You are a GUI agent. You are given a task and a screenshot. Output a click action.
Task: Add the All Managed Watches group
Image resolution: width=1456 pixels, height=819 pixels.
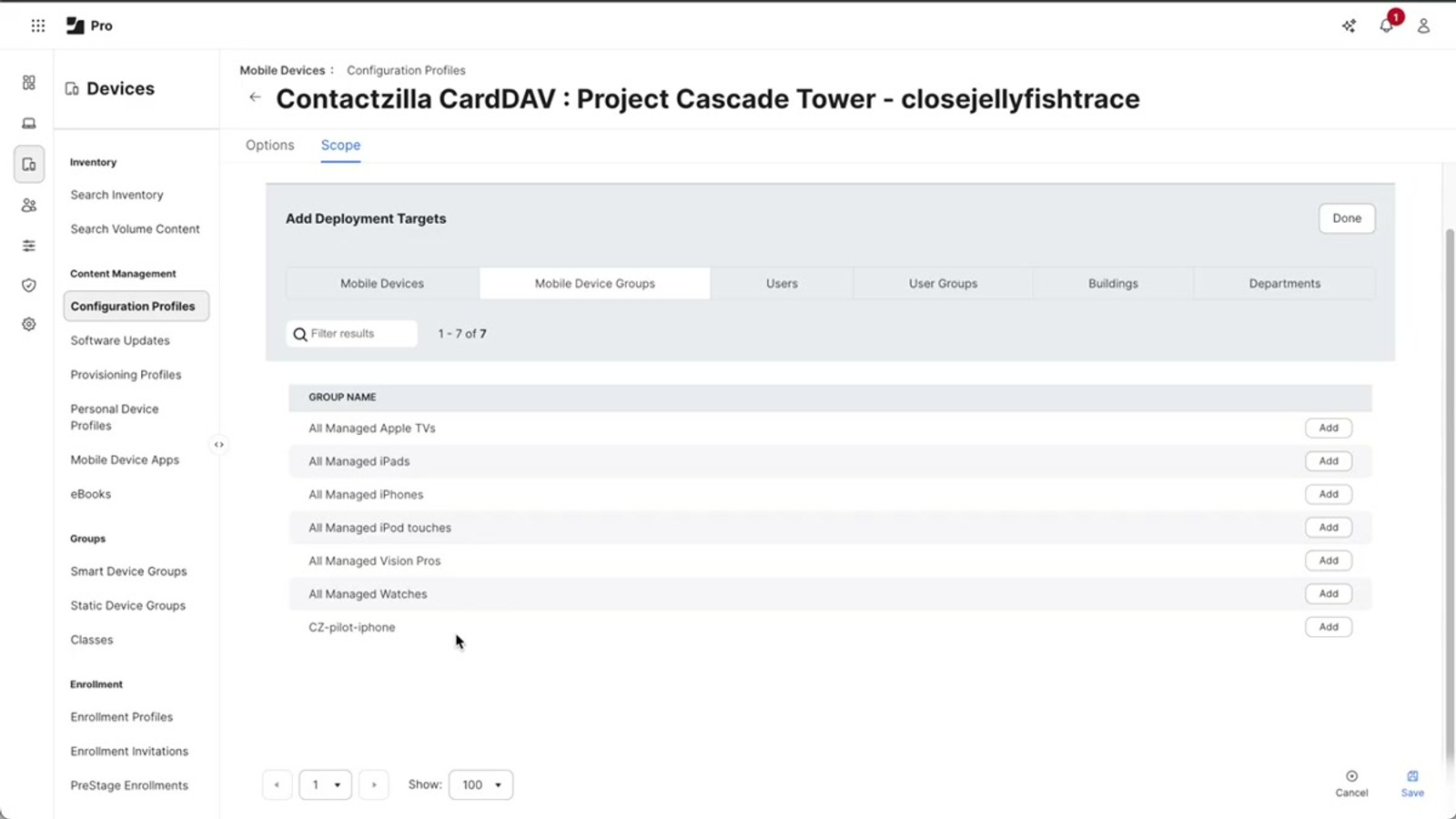(x=1329, y=594)
